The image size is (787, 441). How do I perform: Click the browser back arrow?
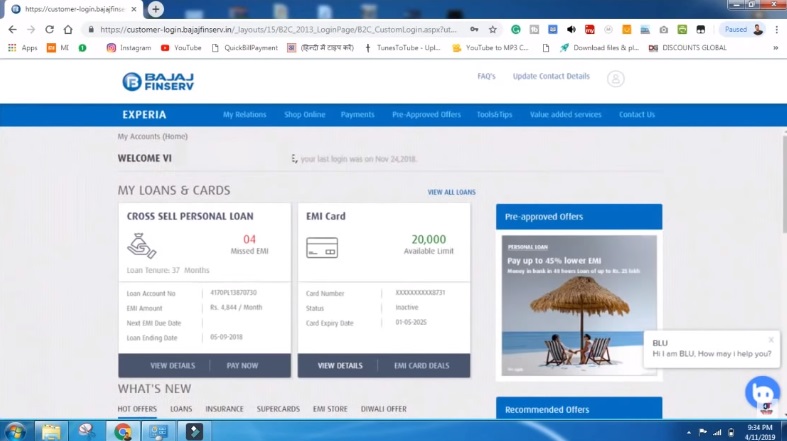(x=12, y=30)
